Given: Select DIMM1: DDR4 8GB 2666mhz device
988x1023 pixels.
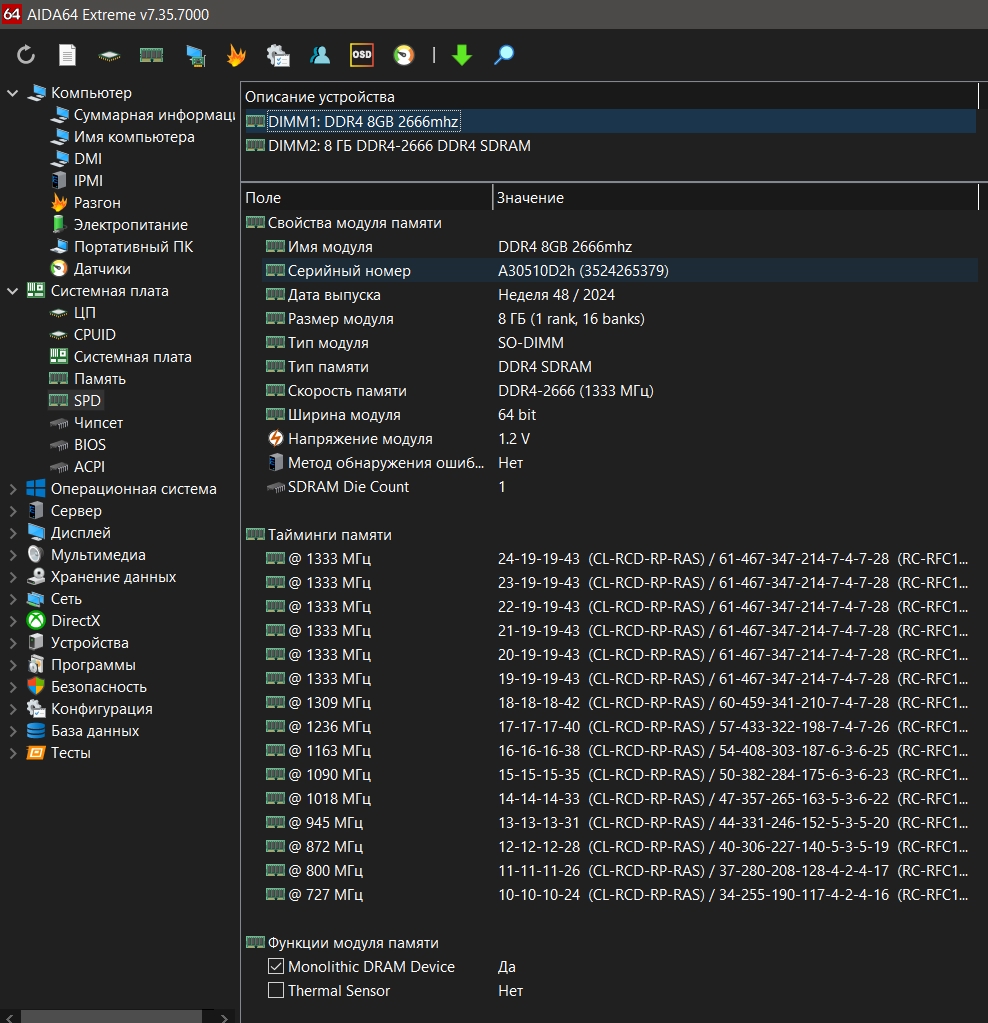Looking at the screenshot, I should coord(610,121).
